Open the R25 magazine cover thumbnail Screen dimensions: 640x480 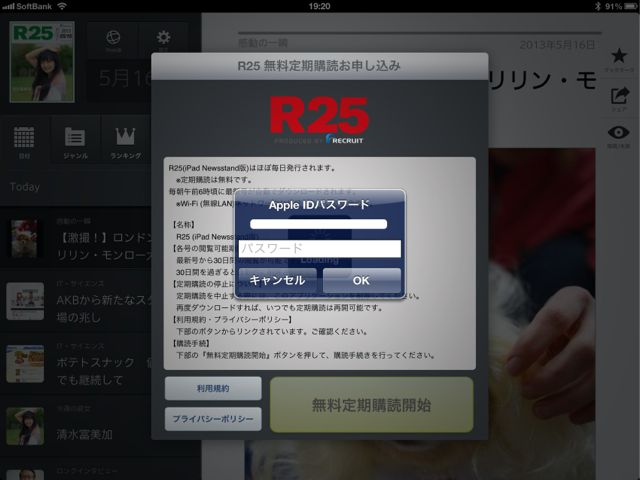pyautogui.click(x=42, y=62)
